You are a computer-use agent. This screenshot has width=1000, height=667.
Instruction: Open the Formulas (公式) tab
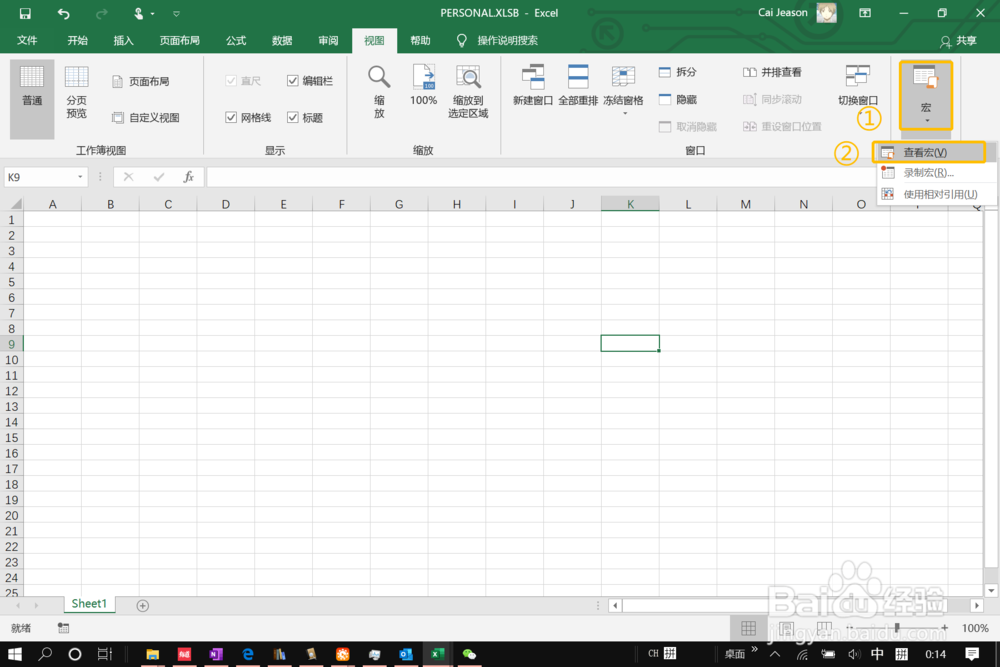236,40
